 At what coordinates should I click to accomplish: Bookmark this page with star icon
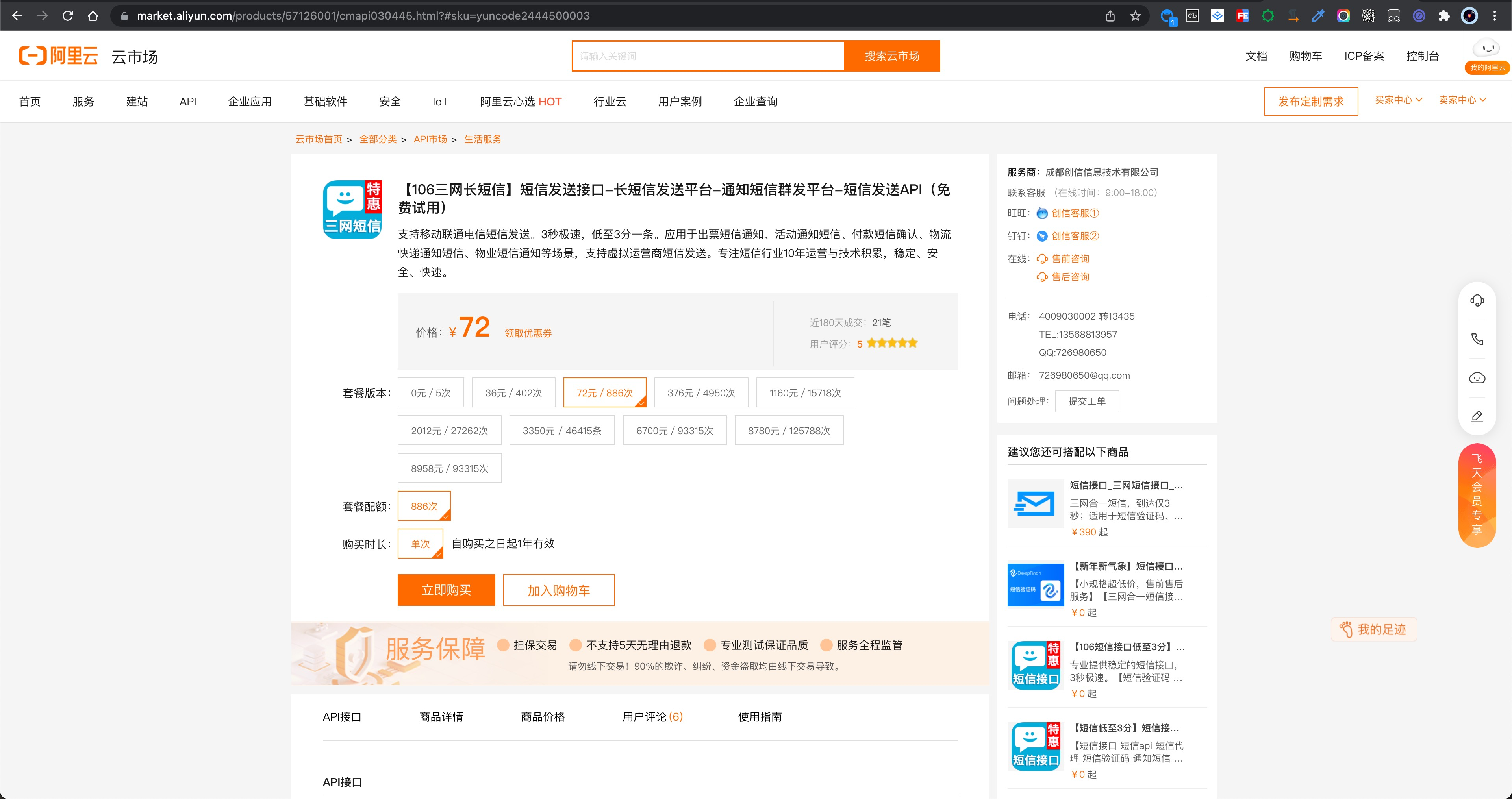pos(1135,16)
